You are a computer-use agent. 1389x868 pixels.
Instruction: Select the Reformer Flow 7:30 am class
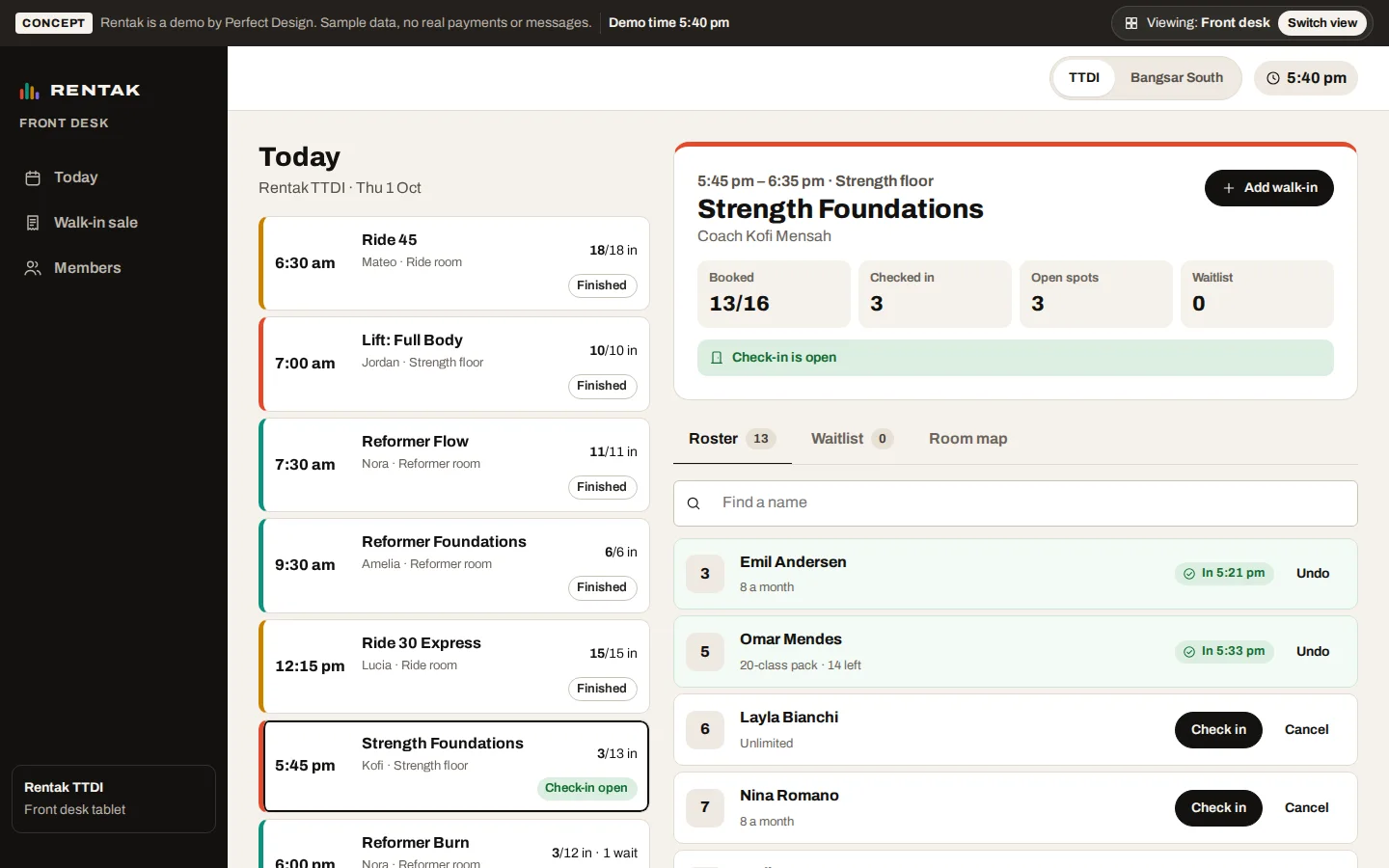[454, 465]
